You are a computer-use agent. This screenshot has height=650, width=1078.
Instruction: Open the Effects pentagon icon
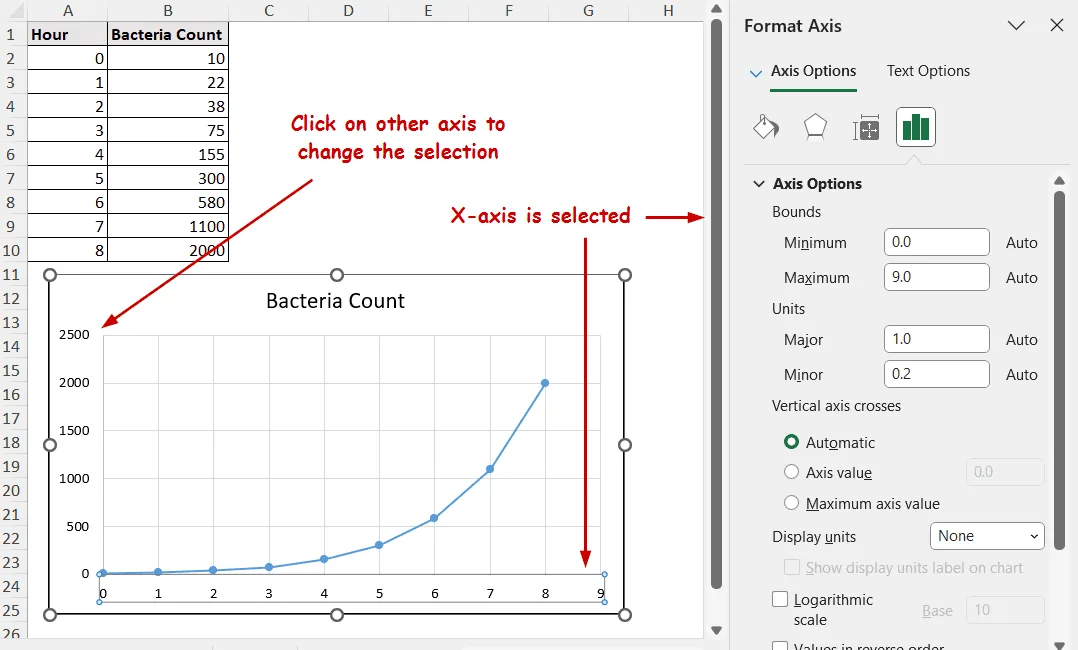pos(815,127)
